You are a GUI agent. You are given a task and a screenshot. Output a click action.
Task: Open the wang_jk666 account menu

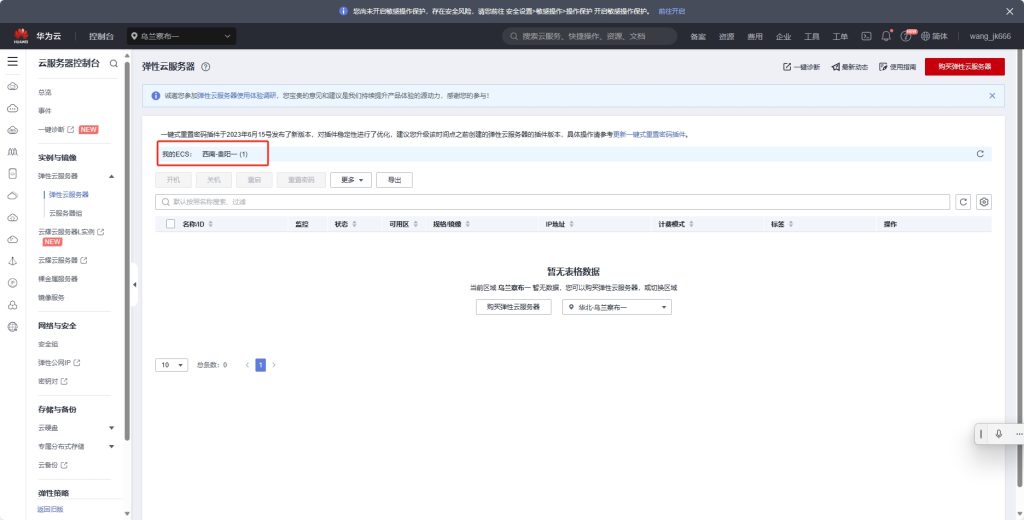990,37
